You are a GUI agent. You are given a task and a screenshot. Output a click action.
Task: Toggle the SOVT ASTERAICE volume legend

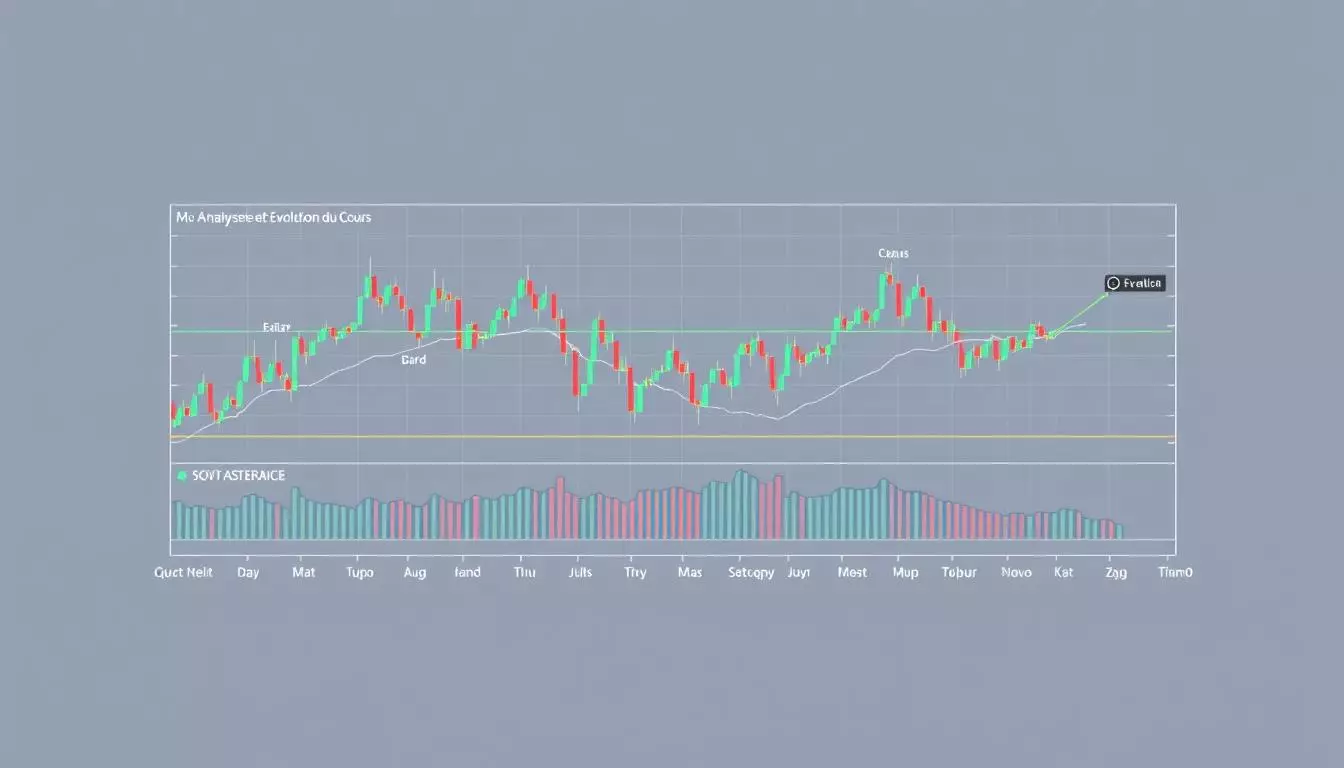click(x=237, y=476)
